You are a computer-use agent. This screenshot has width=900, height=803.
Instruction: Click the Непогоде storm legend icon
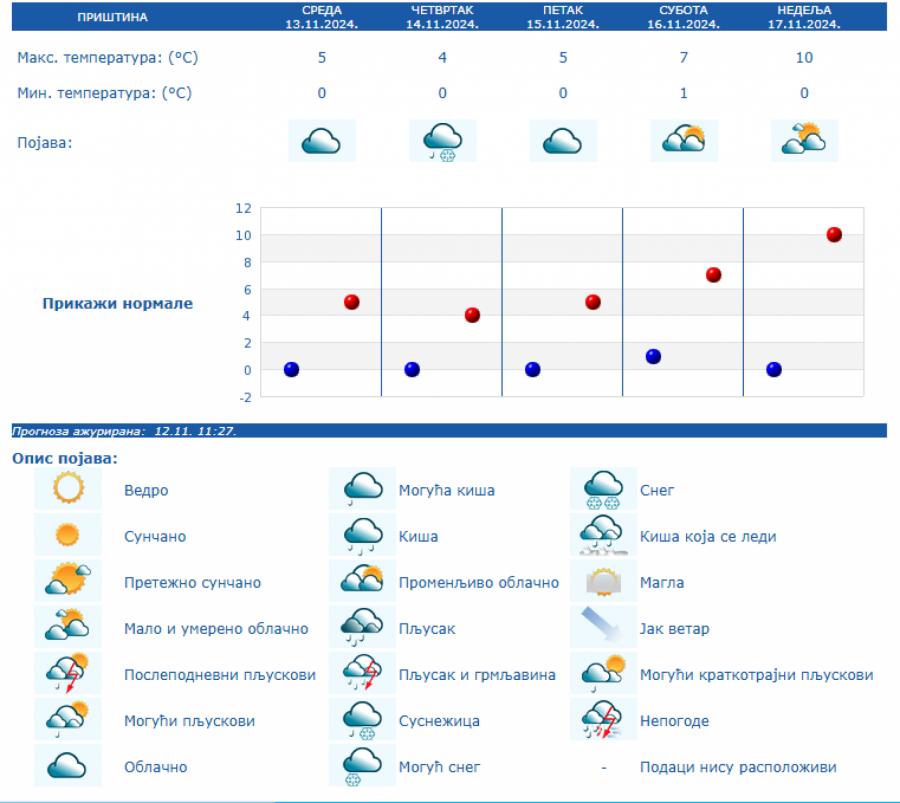tap(603, 720)
